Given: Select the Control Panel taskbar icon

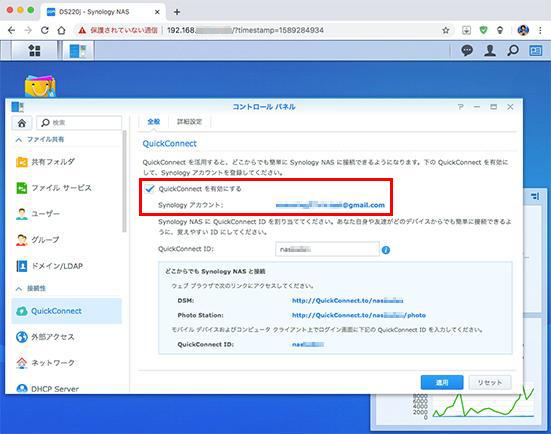Looking at the screenshot, I should pyautogui.click(x=78, y=51).
